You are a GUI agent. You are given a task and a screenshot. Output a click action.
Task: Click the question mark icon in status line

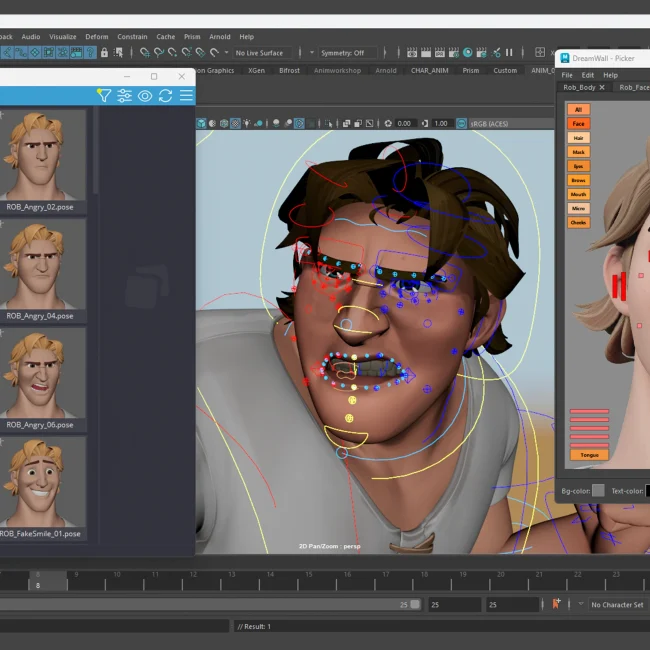(x=90, y=53)
